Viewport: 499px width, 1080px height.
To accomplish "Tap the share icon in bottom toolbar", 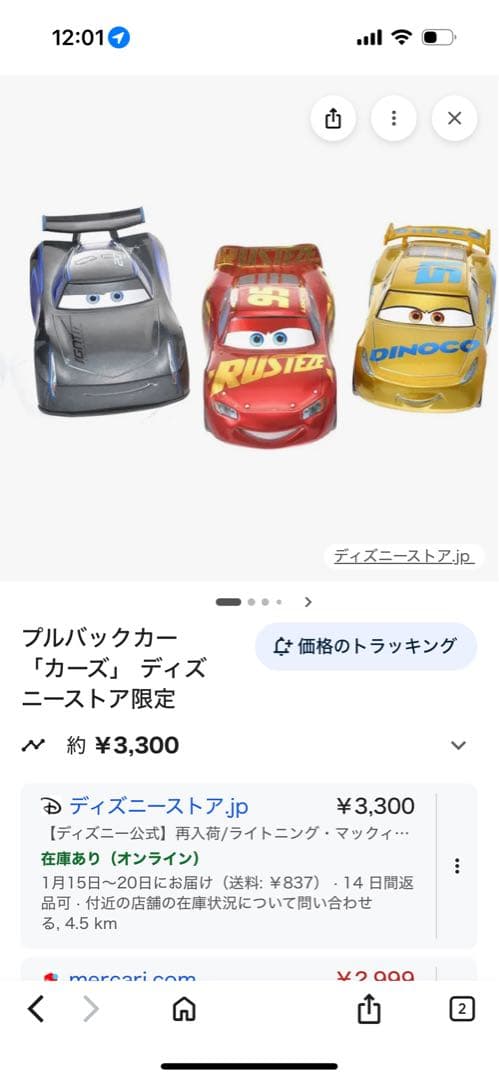I will tap(369, 1010).
